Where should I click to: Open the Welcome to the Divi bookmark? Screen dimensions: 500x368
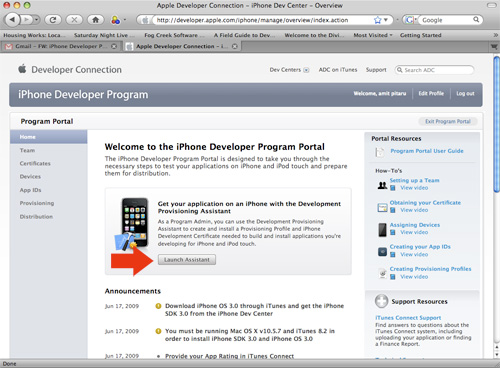pos(314,35)
